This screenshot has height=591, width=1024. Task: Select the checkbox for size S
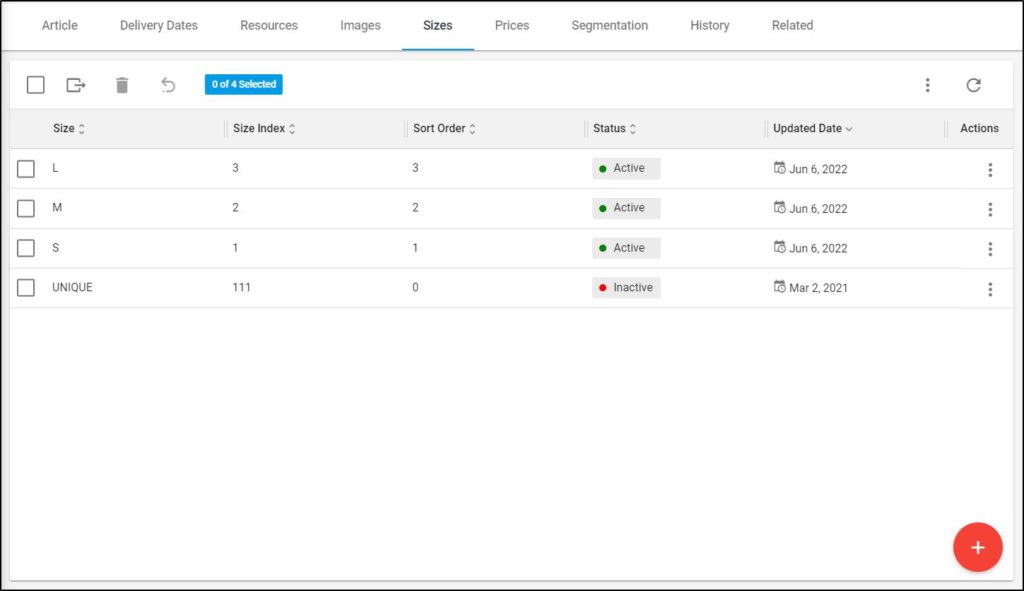26,248
